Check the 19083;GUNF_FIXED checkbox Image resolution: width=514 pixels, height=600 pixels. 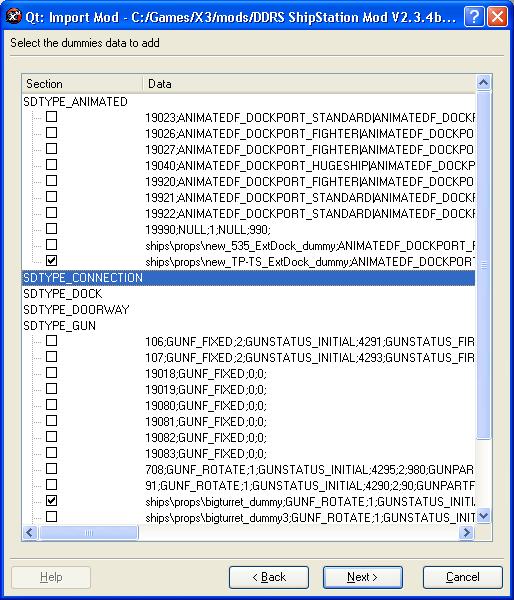point(51,453)
